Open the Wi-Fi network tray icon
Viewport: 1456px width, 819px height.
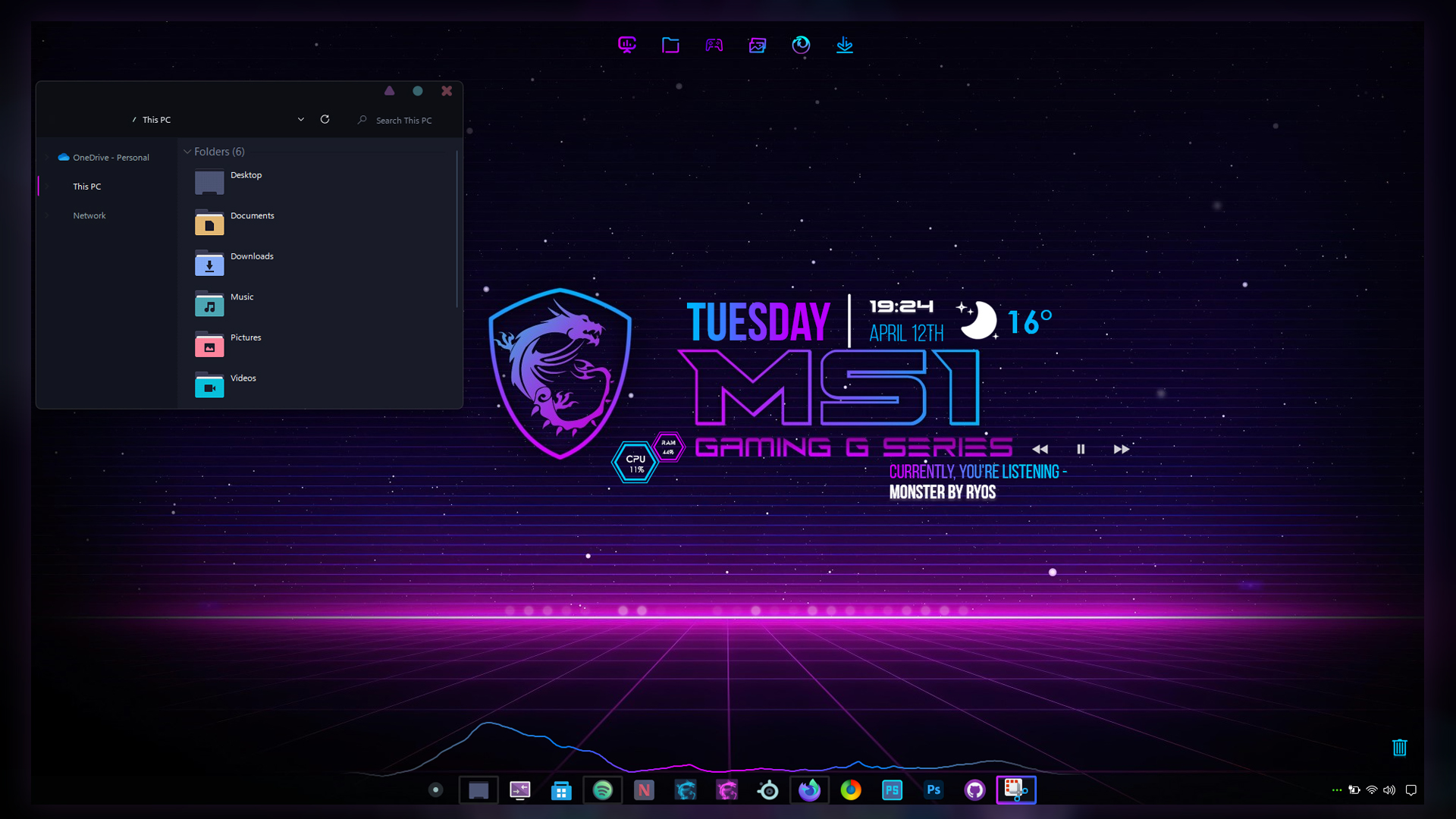tap(1372, 790)
